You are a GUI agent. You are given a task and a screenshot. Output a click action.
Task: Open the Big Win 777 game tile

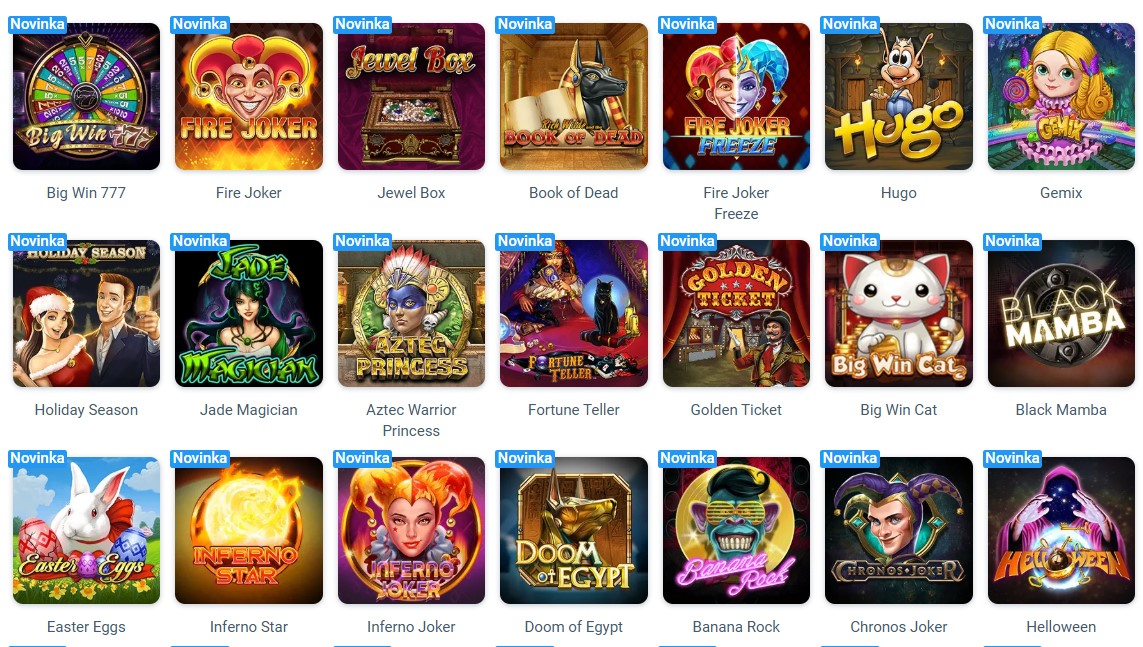click(x=86, y=96)
